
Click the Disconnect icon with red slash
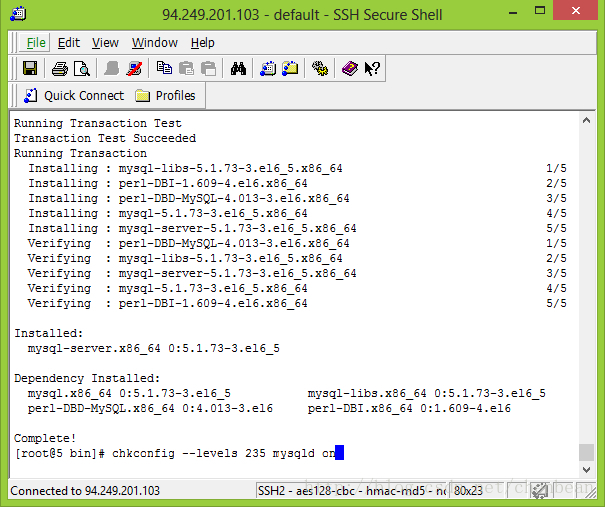tap(134, 69)
